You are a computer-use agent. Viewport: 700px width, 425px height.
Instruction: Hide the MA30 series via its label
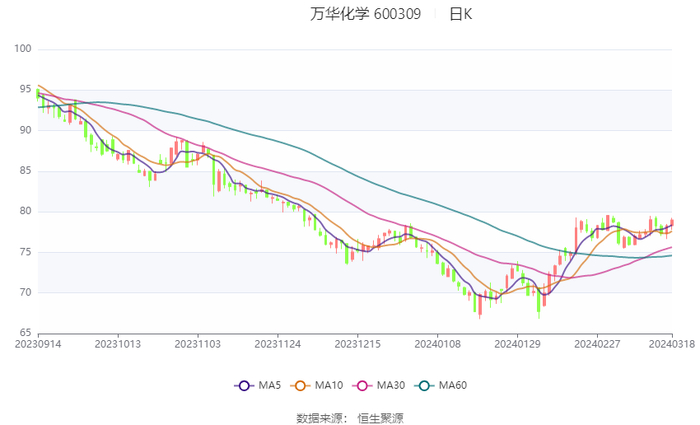click(x=390, y=385)
